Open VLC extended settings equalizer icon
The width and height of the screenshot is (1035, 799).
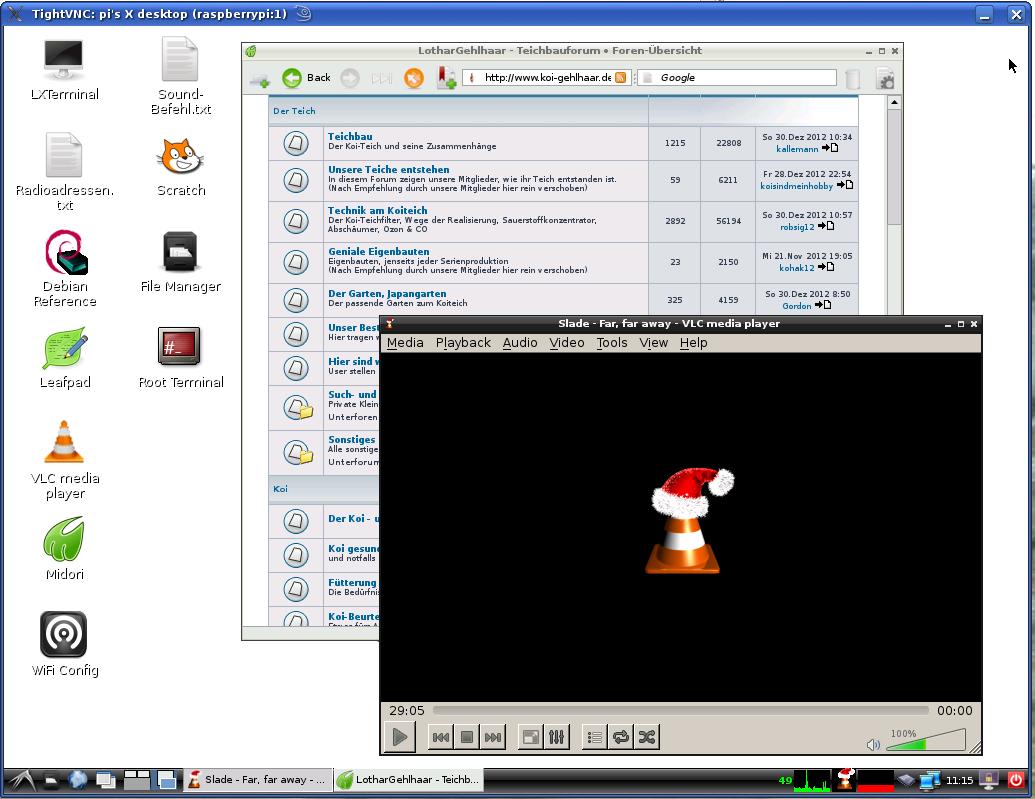[557, 737]
